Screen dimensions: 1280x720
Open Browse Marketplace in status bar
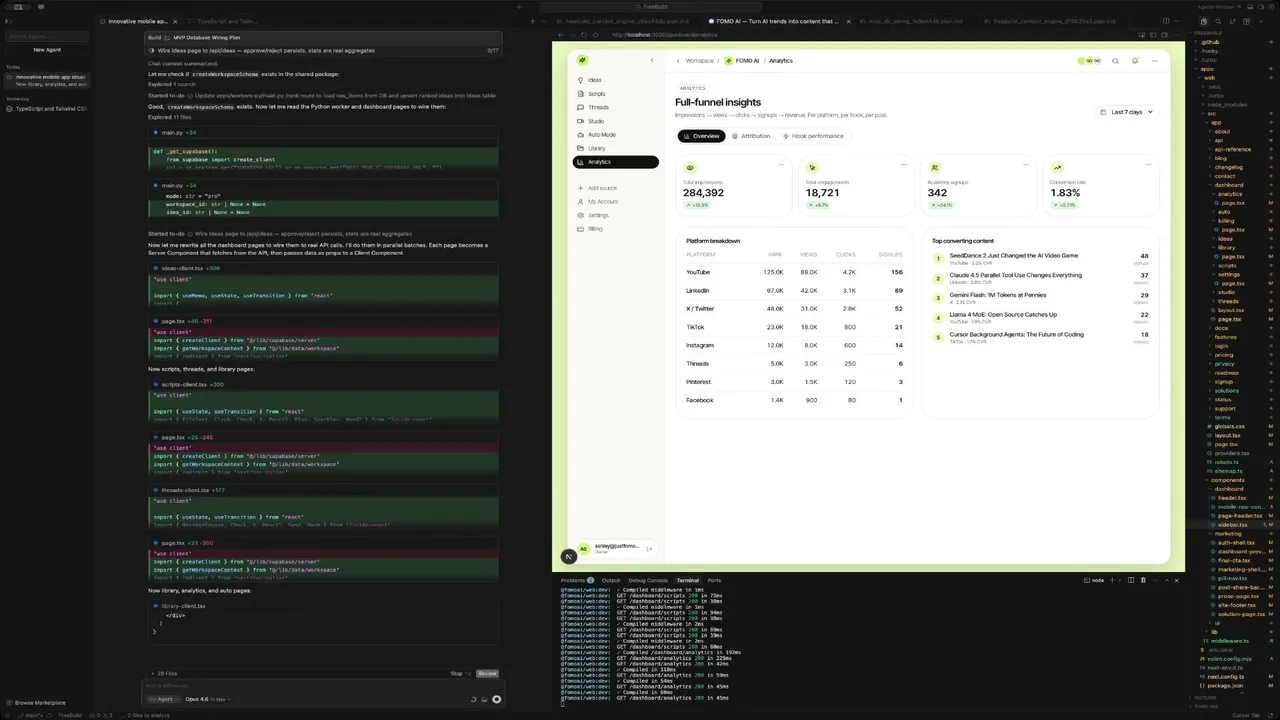(36, 703)
